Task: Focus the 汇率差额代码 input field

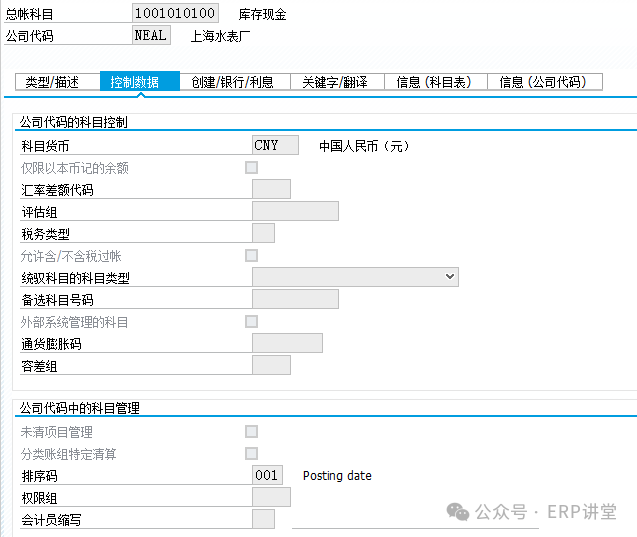Action: click(271, 190)
